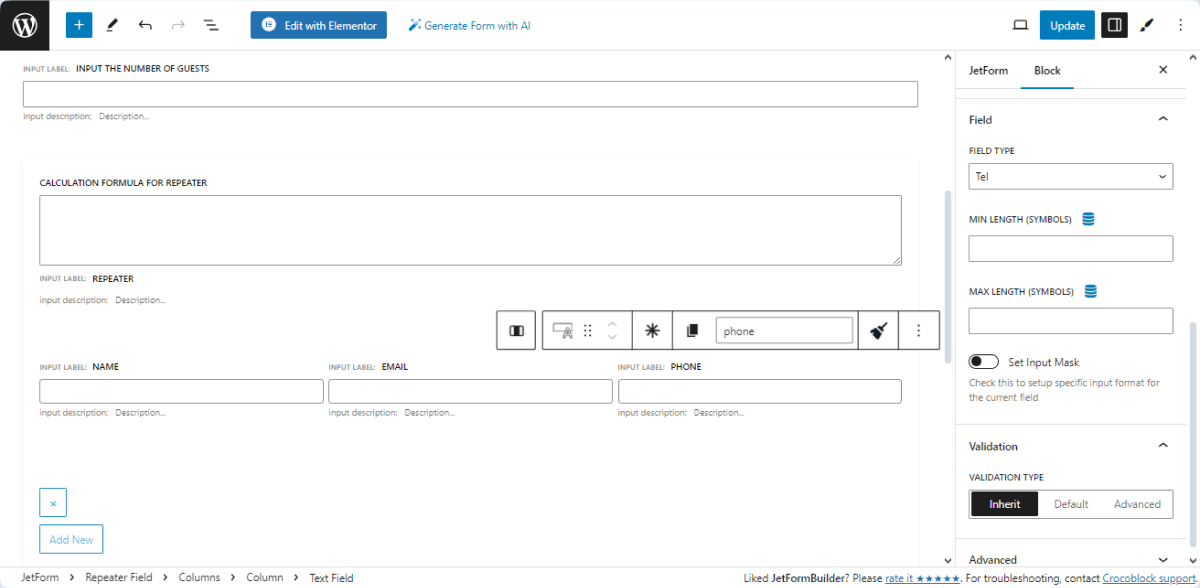Select the parent block icon in the floating toolbar
The height and width of the screenshot is (588, 1200).
coord(515,330)
